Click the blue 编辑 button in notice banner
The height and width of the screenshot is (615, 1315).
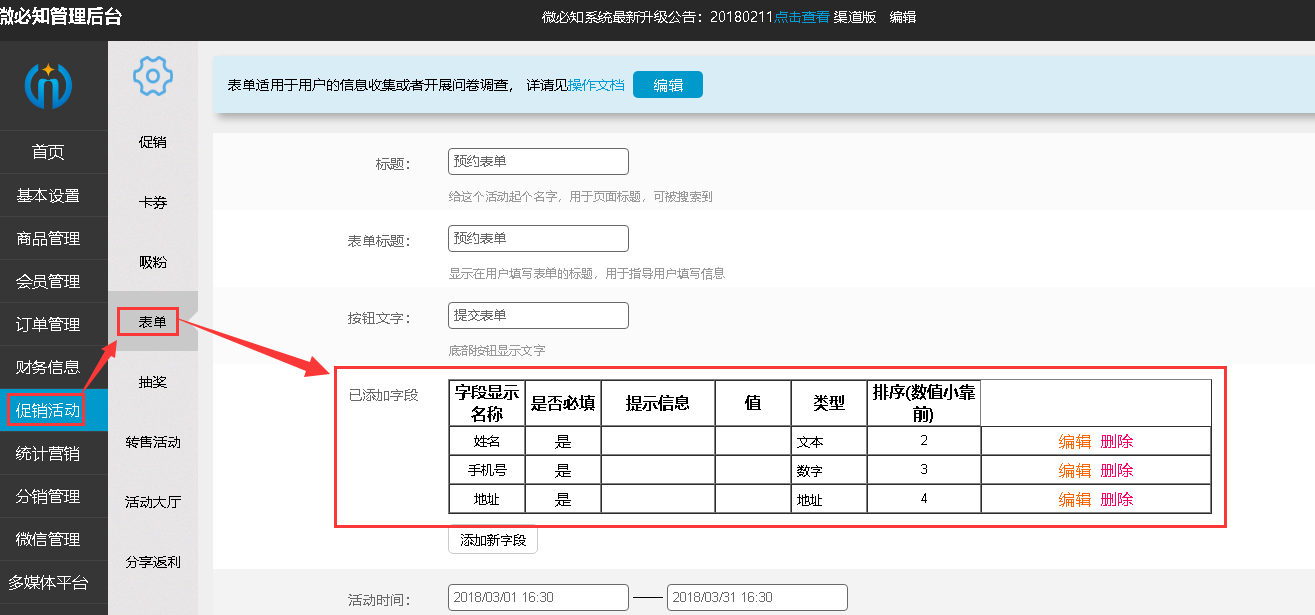point(668,85)
